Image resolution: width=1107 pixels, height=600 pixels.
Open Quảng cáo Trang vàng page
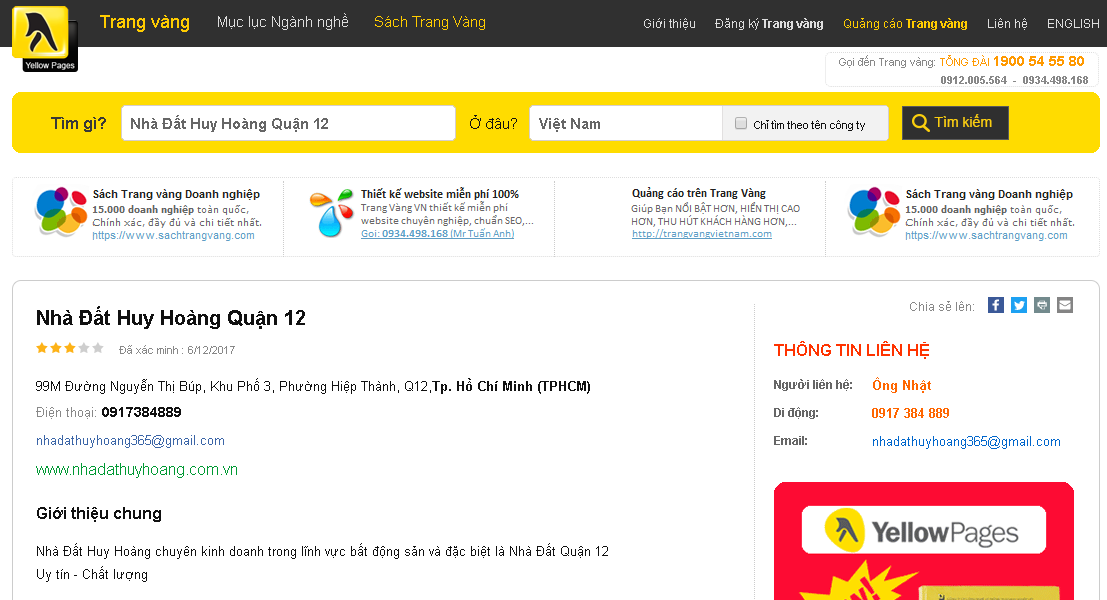pyautogui.click(x=905, y=24)
